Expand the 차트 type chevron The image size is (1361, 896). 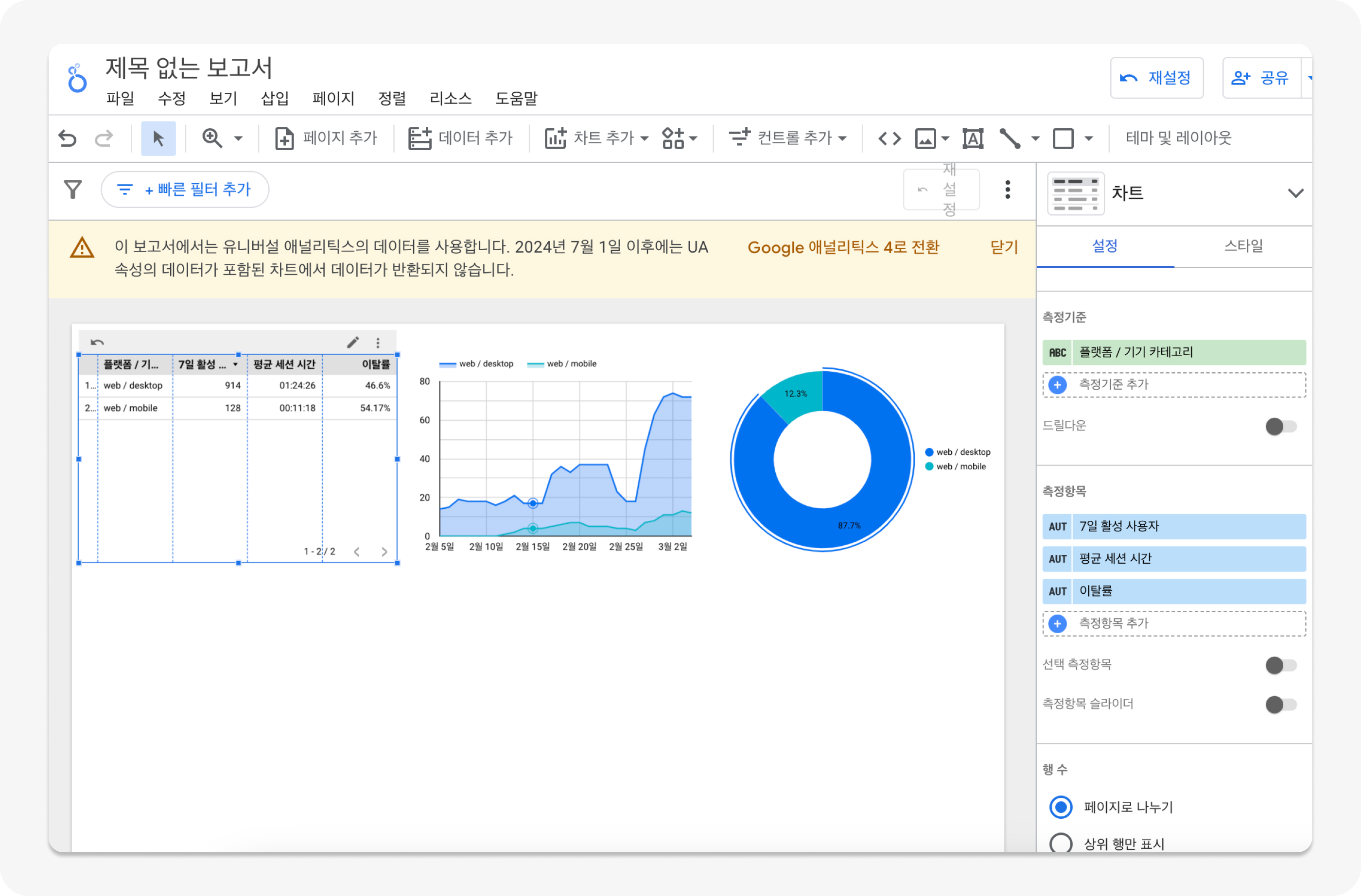[1295, 193]
